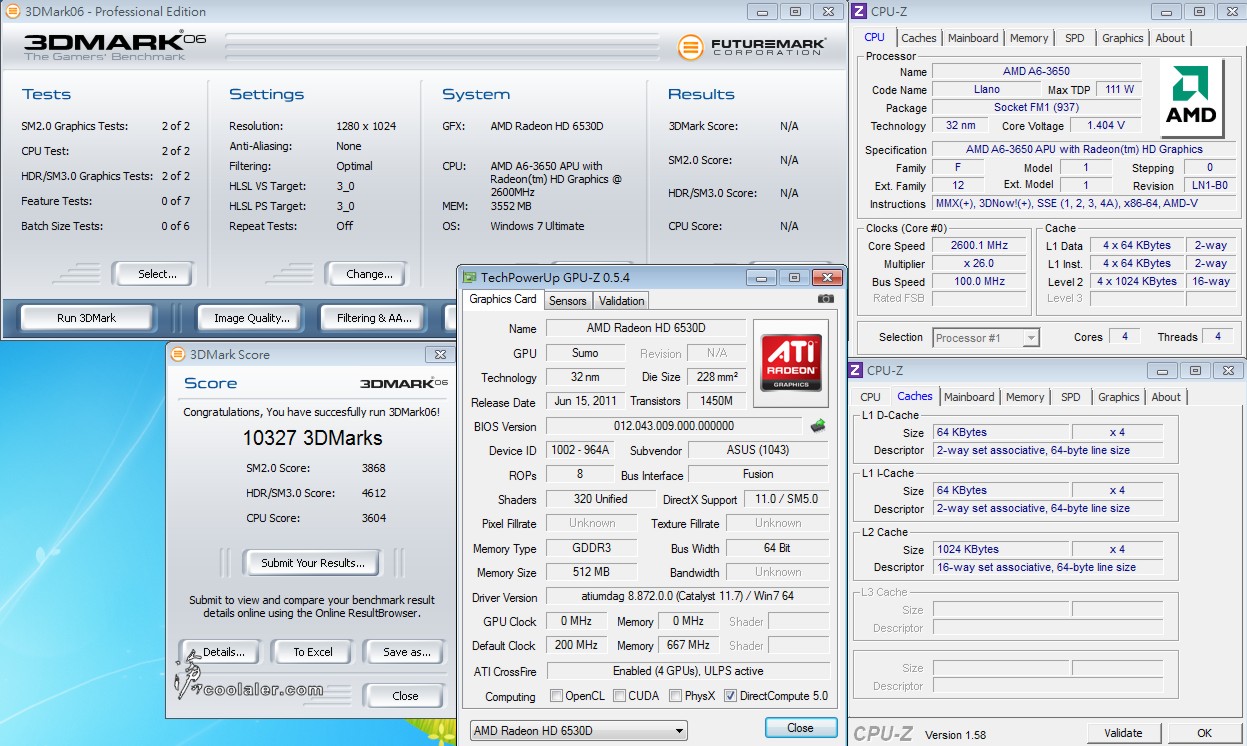This screenshot has height=746, width=1247.
Task: Click the Image Quality... button
Action: tap(252, 318)
